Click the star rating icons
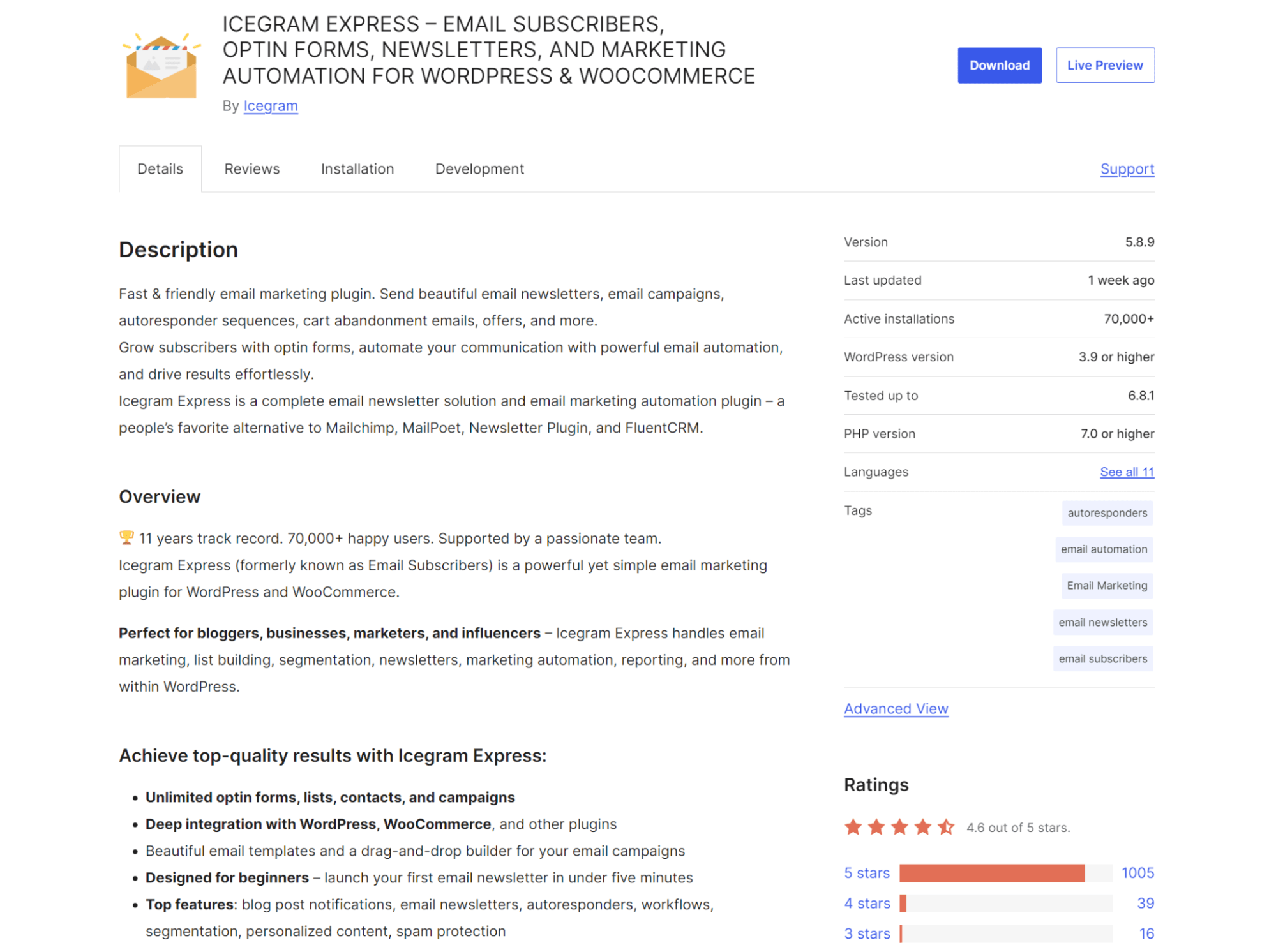Screen dimensions: 1276x952 pyautogui.click(x=899, y=827)
